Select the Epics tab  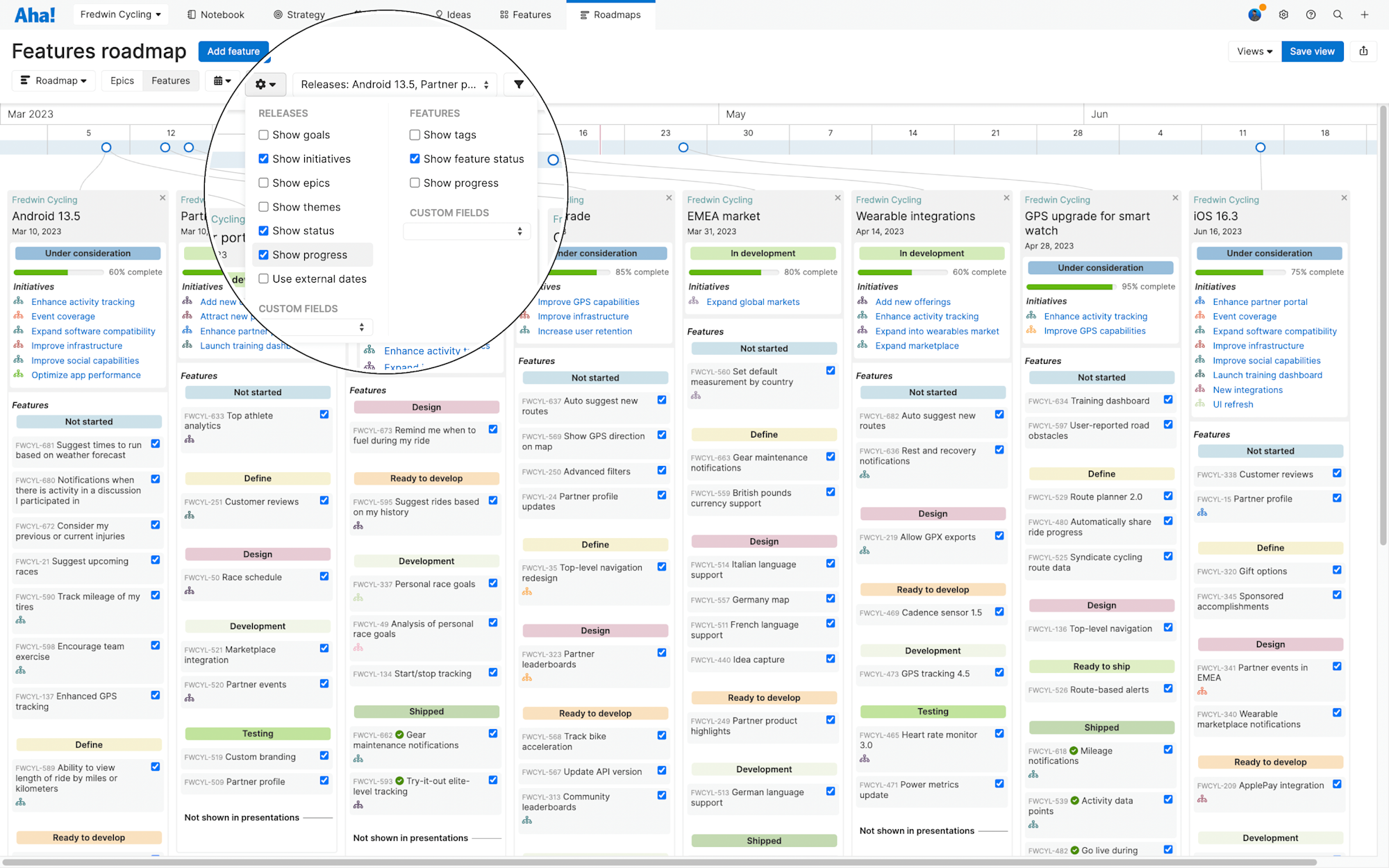point(122,81)
